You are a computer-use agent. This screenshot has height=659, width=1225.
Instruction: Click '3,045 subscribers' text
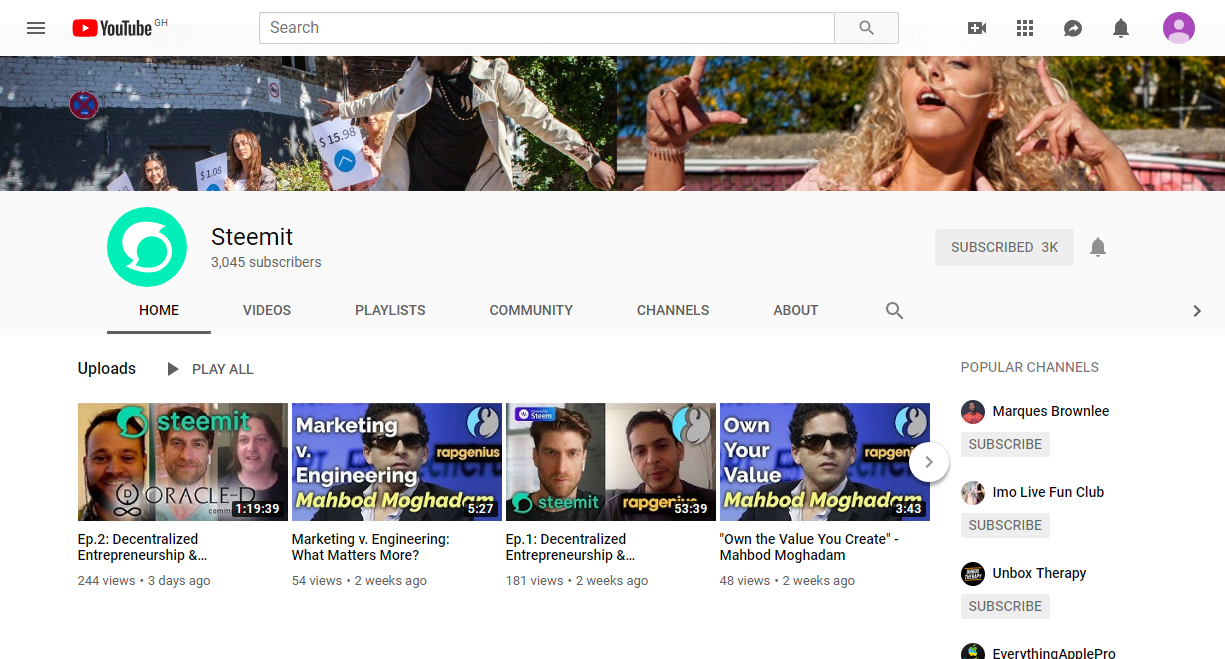[x=266, y=263]
